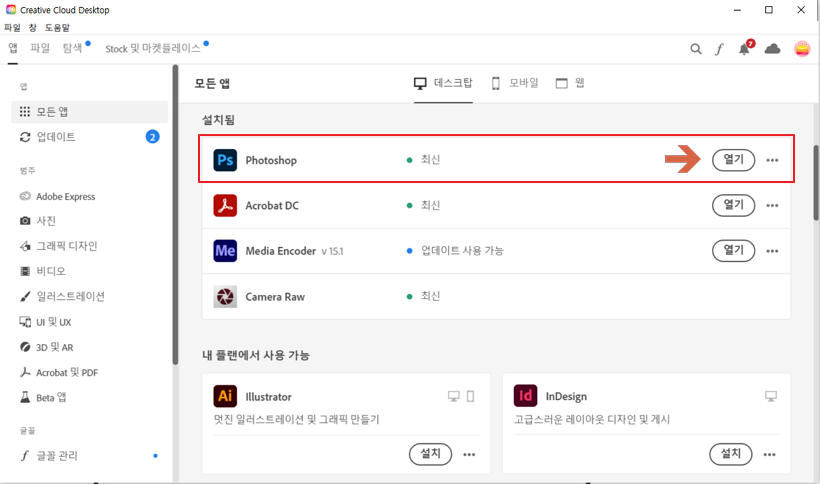
Task: Click the main panel vertical scrollbar
Action: coord(816,183)
